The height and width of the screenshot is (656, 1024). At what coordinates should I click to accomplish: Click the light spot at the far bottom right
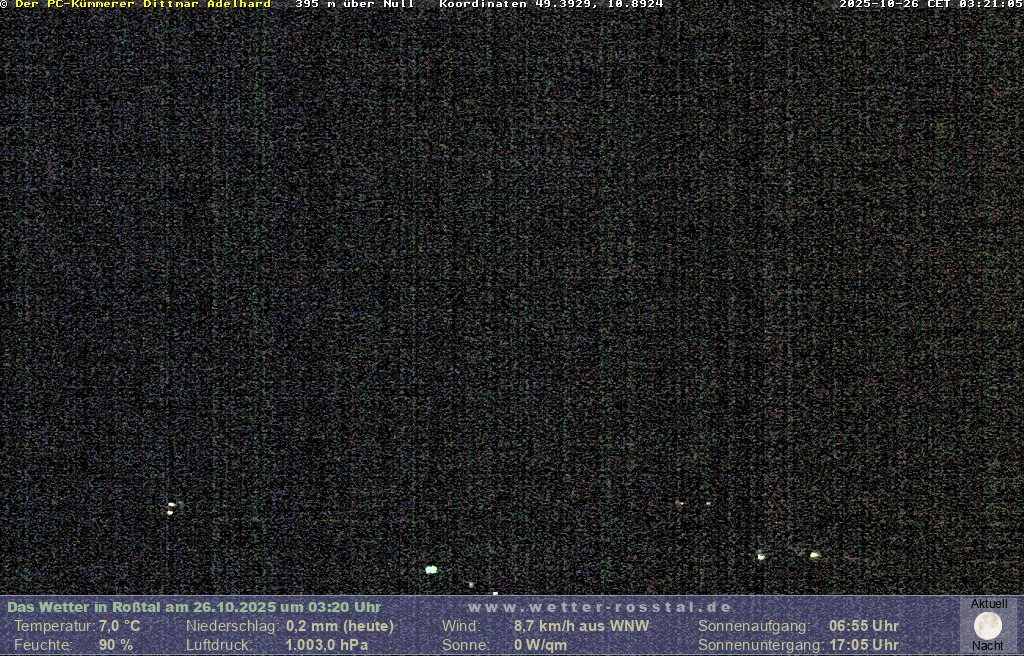(814, 554)
